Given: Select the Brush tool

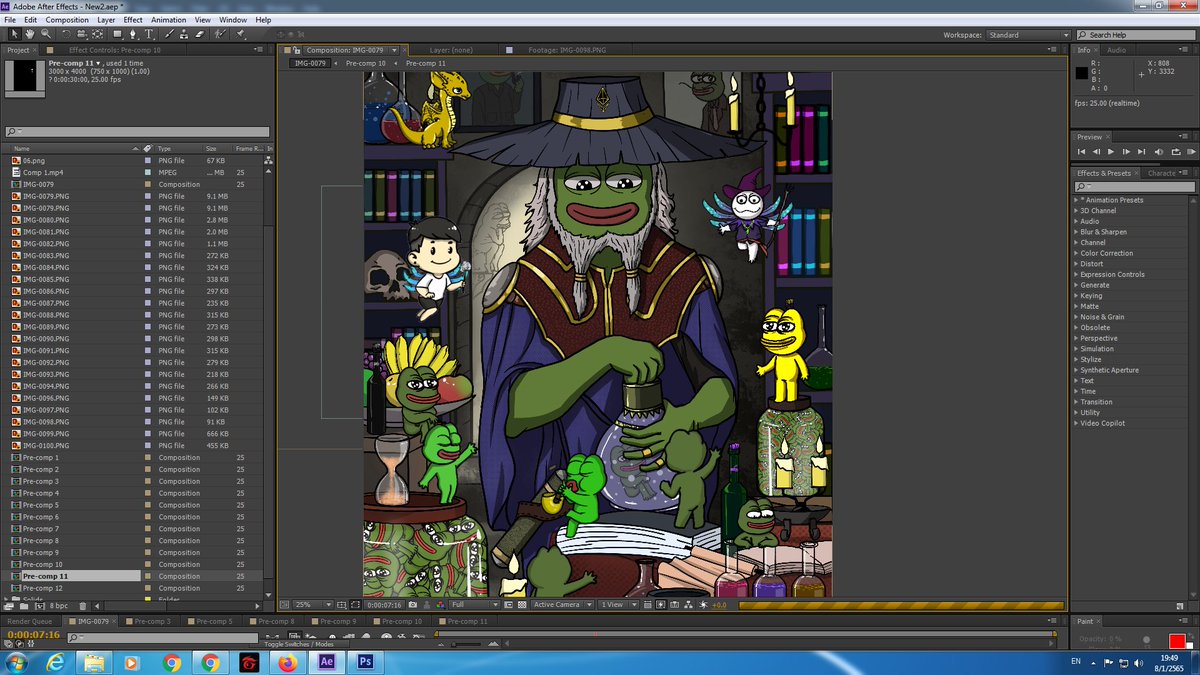Looking at the screenshot, I should tap(169, 34).
